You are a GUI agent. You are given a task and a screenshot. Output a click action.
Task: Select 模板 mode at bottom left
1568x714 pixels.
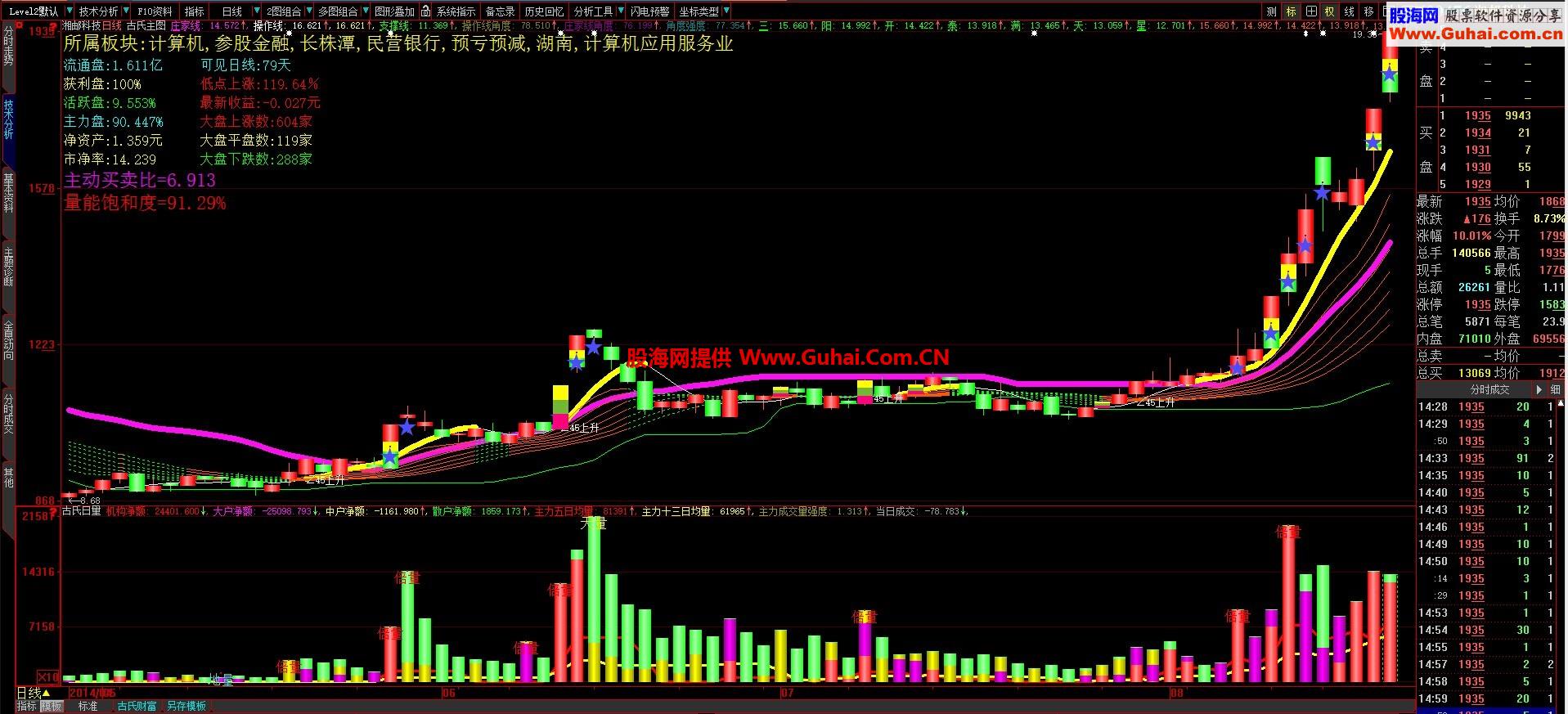click(51, 706)
